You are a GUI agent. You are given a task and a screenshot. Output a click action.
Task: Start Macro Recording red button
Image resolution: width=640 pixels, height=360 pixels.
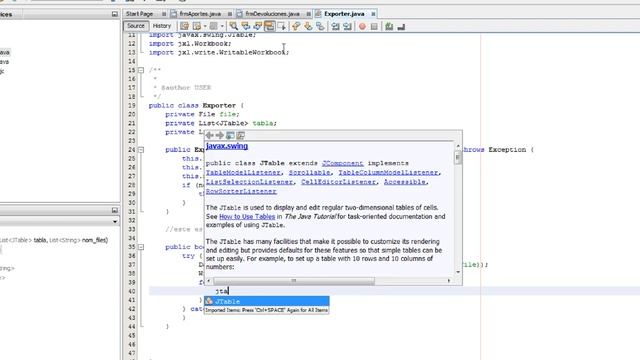point(362,27)
